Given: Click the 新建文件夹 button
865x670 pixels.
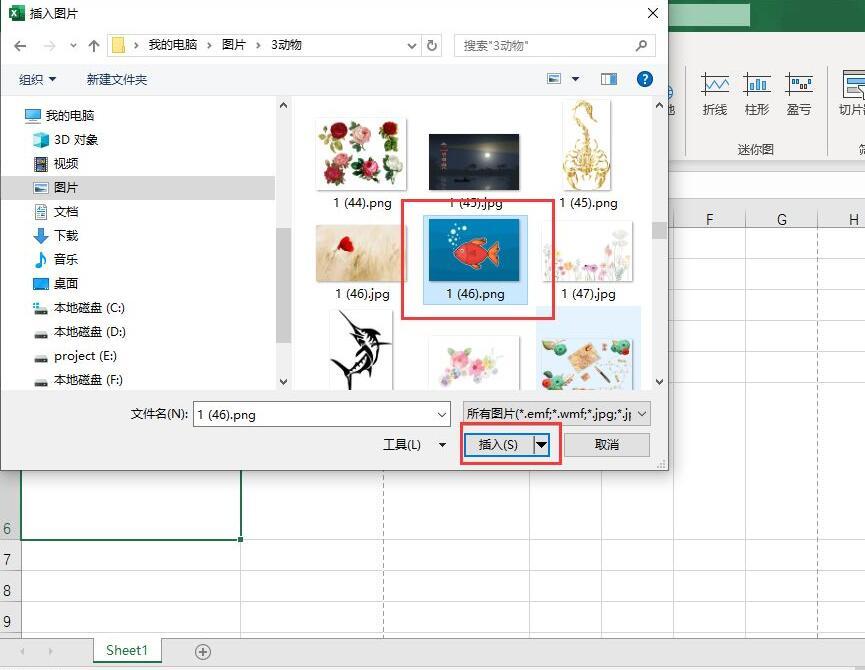Looking at the screenshot, I should [116, 79].
